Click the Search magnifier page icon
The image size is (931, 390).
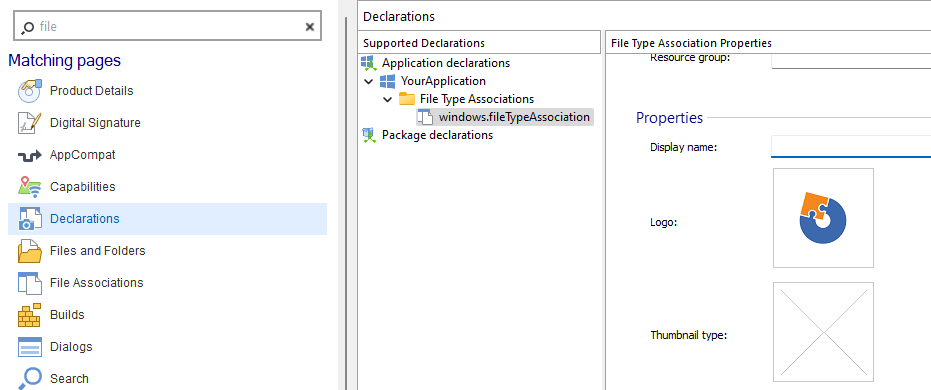(30, 379)
